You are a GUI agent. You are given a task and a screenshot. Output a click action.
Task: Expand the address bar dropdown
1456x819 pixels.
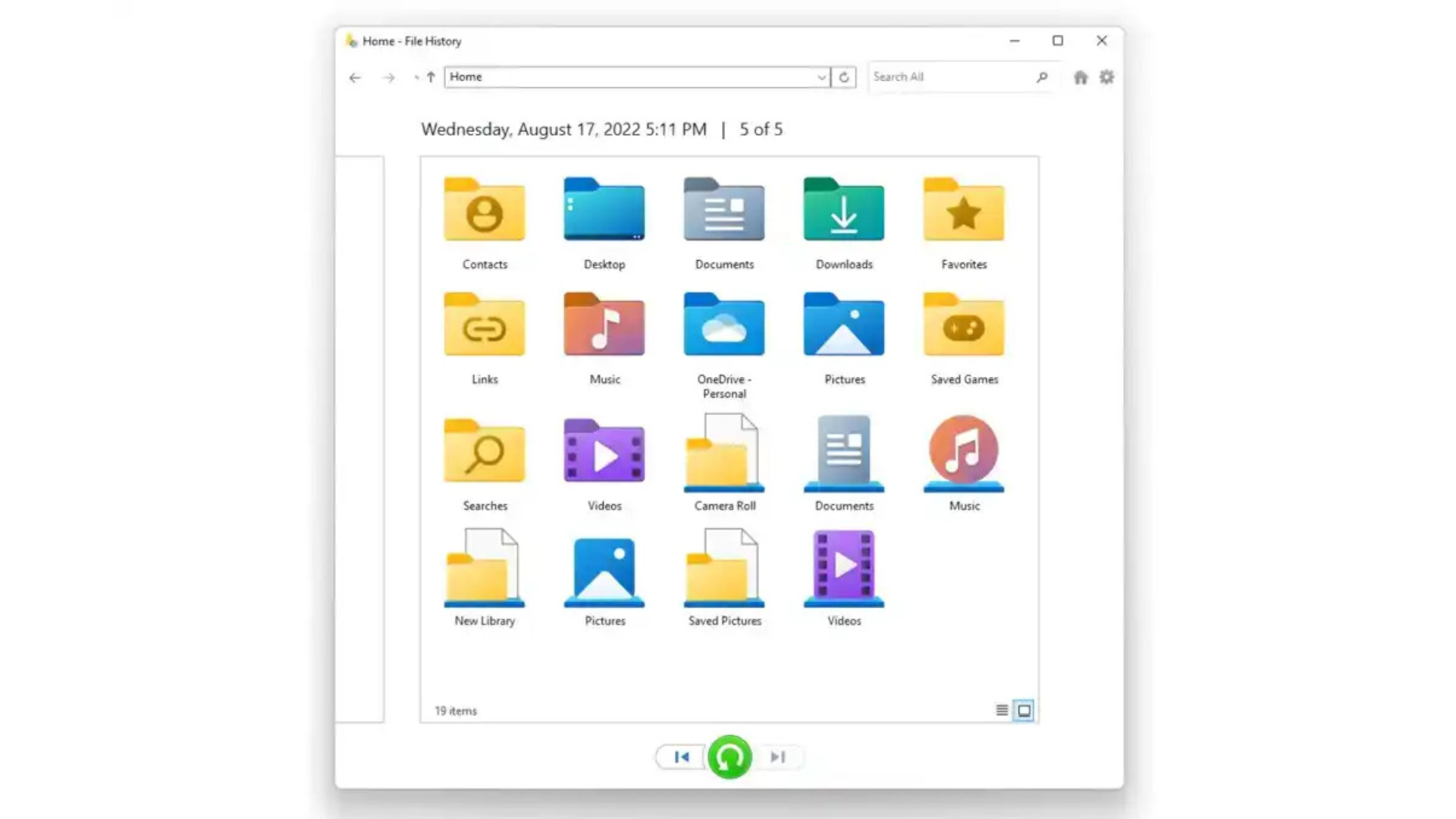click(821, 77)
